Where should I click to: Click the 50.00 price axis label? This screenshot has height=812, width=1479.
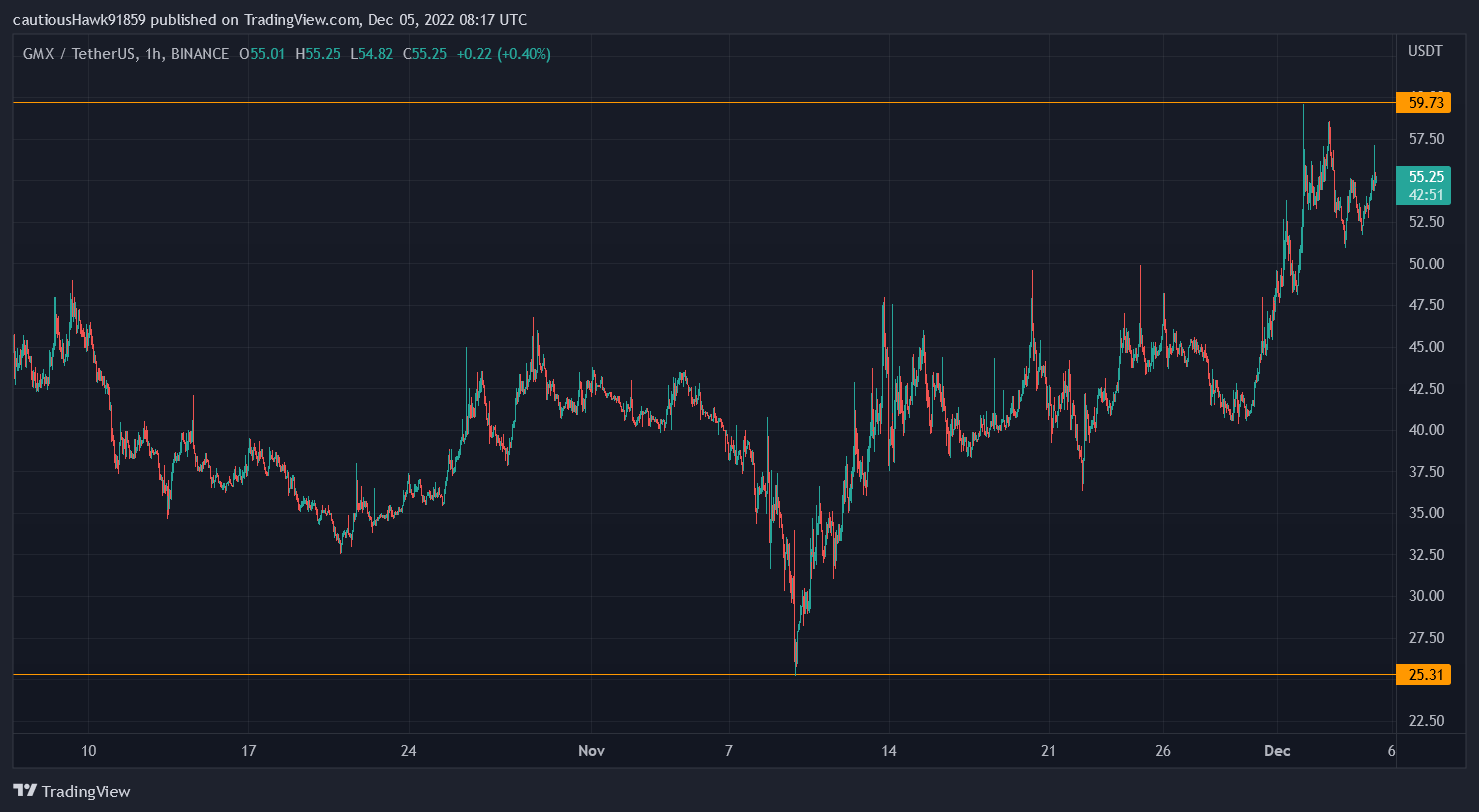click(x=1425, y=264)
